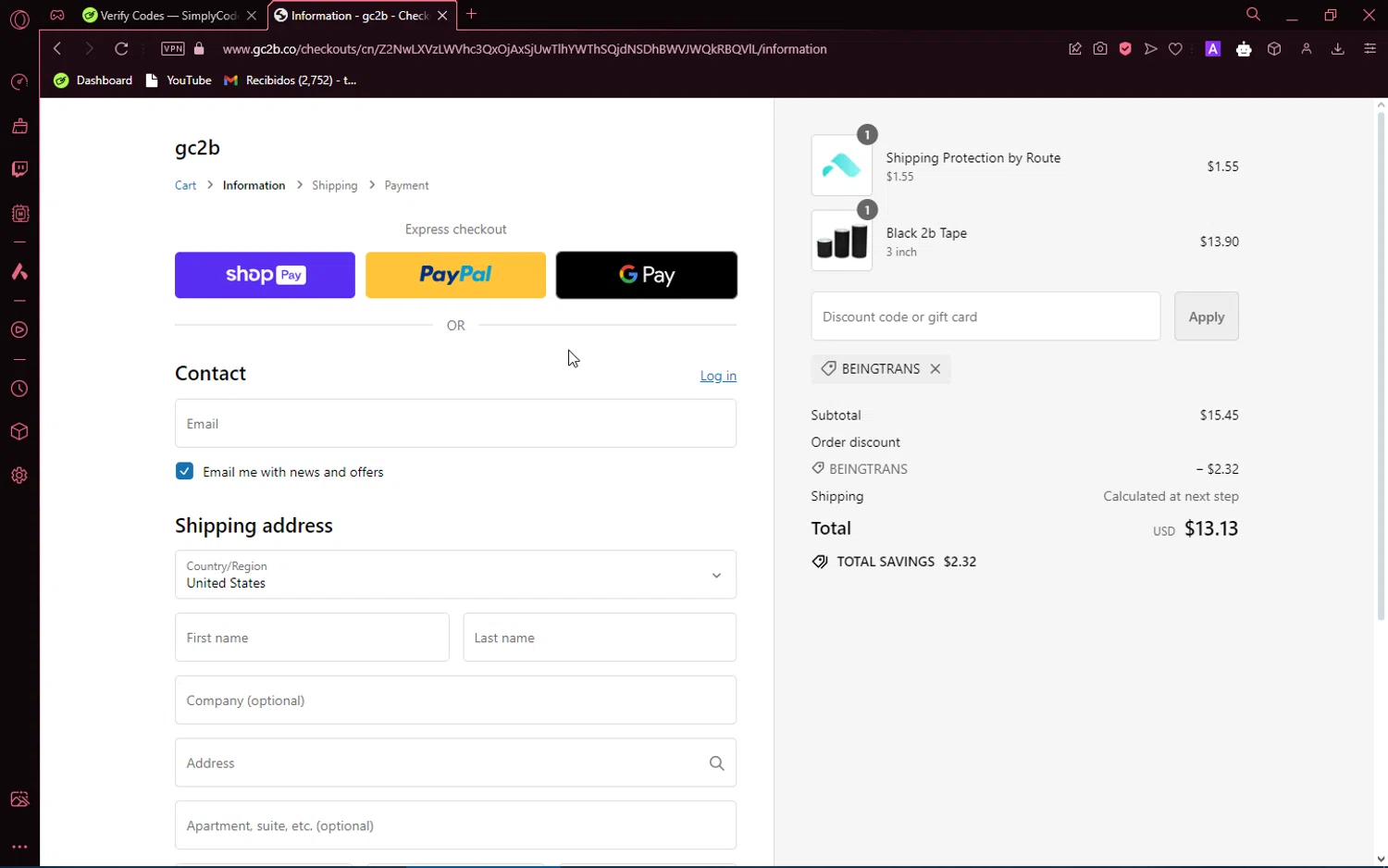Open the Dashboard bookmark
The height and width of the screenshot is (868, 1388).
pyautogui.click(x=93, y=81)
